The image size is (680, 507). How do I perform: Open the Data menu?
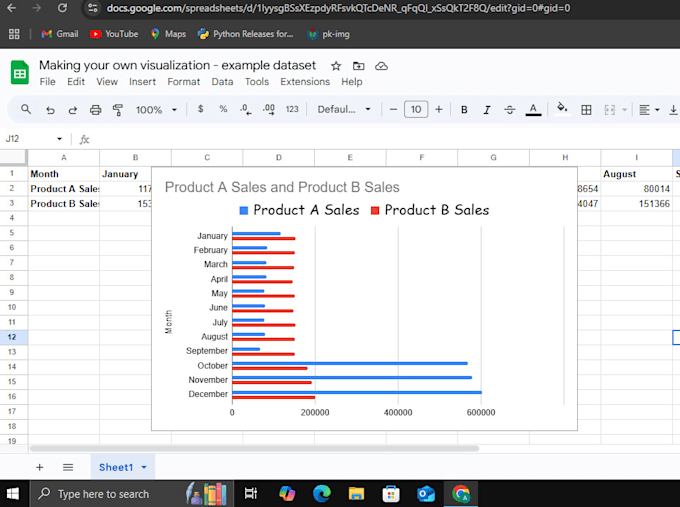pos(222,82)
